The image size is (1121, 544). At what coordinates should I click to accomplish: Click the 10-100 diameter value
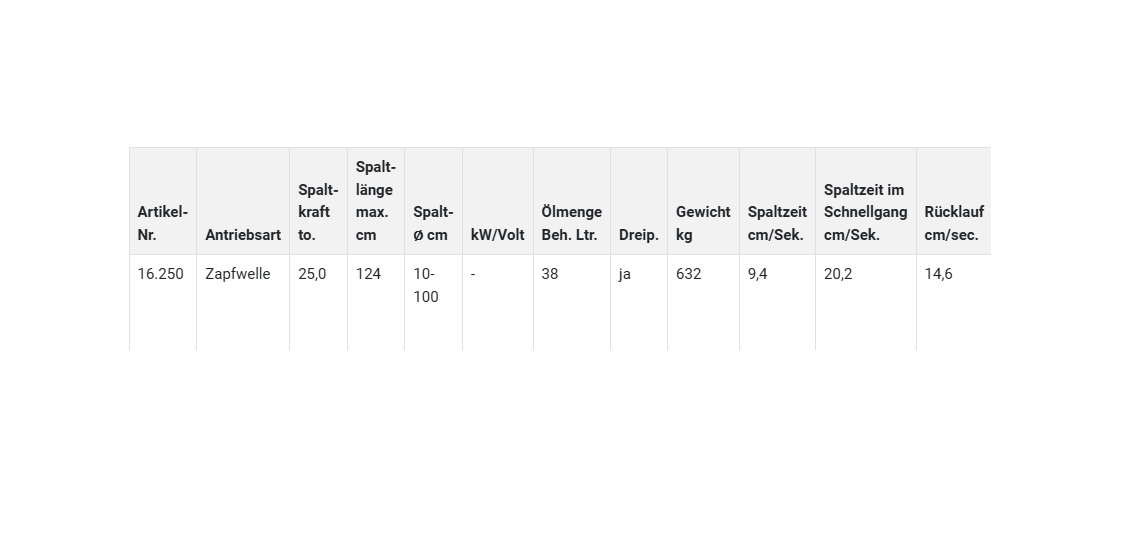coord(426,285)
